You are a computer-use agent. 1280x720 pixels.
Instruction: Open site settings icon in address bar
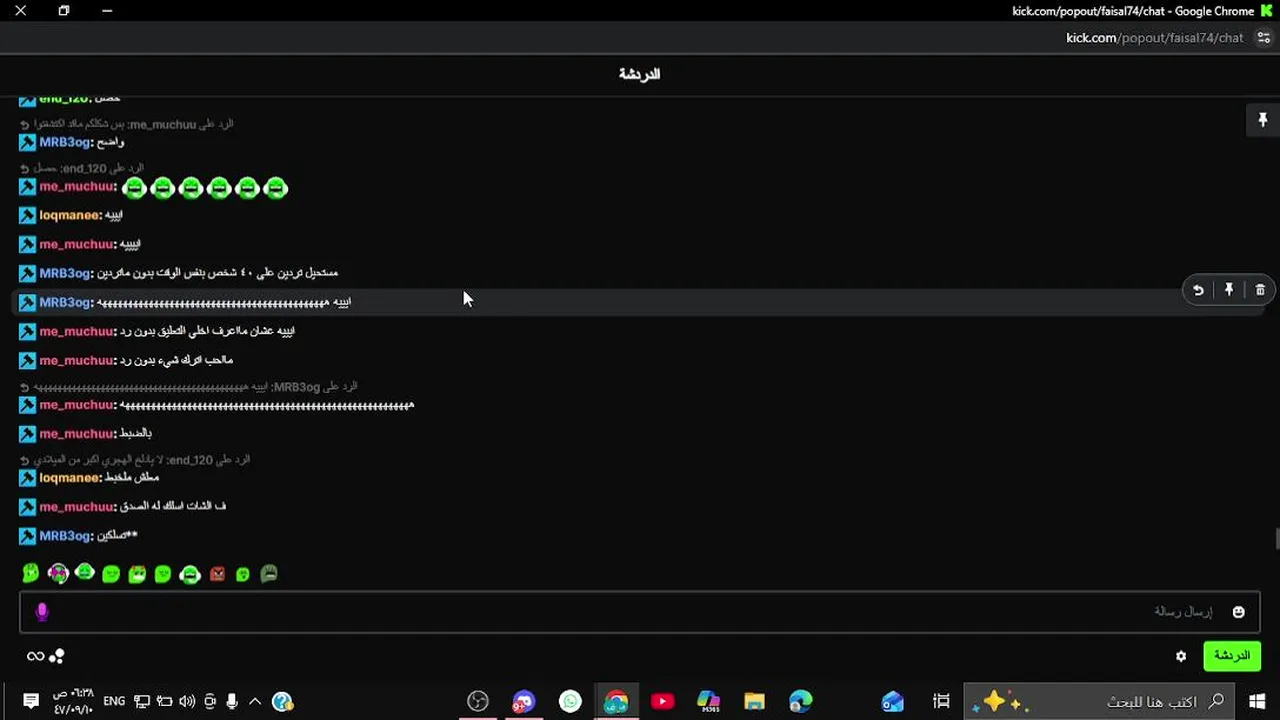click(x=1264, y=38)
